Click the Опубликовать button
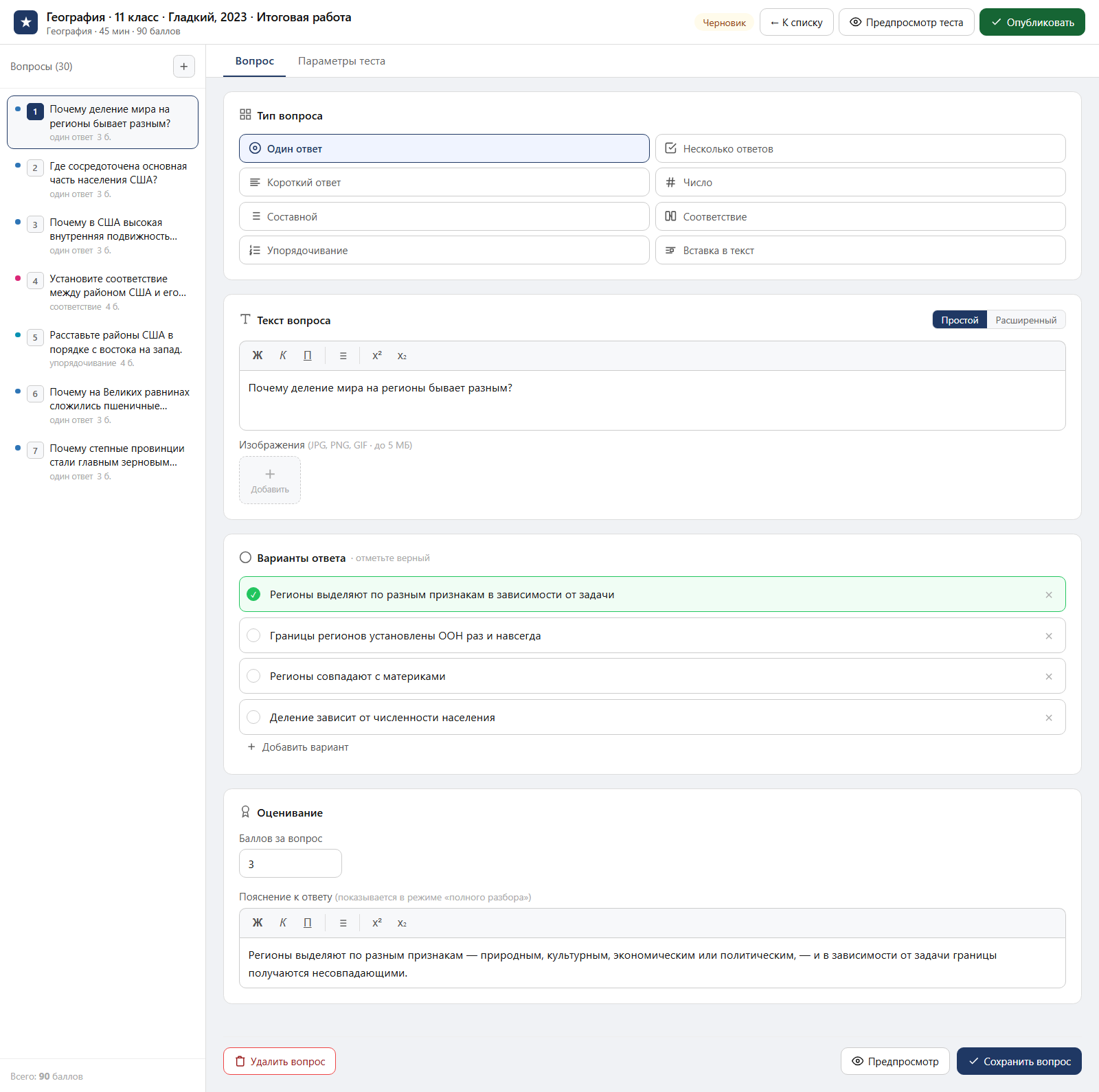1099x1092 pixels. [x=1032, y=22]
